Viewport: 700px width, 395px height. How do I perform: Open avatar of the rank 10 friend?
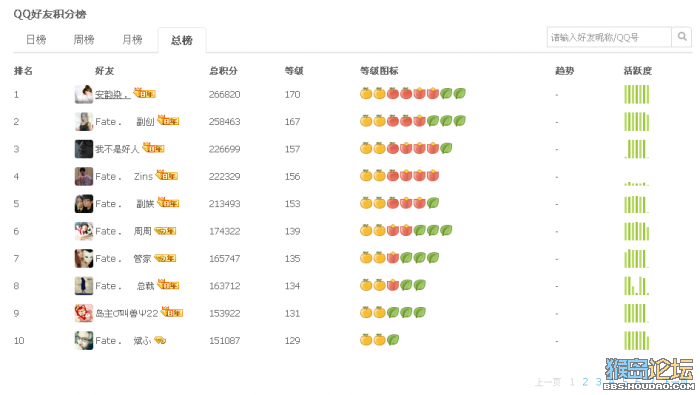point(84,341)
